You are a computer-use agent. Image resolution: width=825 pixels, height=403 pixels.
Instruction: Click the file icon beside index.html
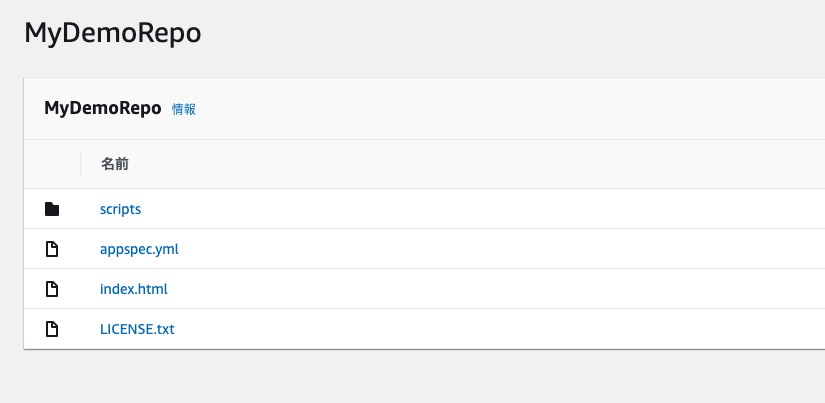52,289
